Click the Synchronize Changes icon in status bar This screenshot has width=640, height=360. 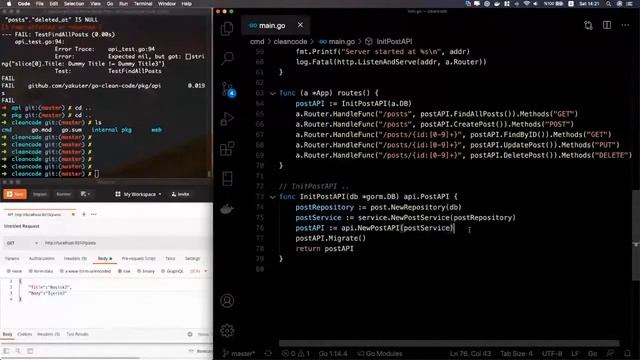coord(268,354)
